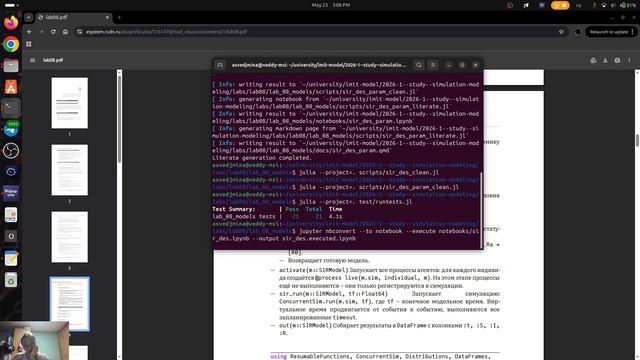Add a new Chrome tab
Screen dimensions: 640x360
[x=119, y=18]
